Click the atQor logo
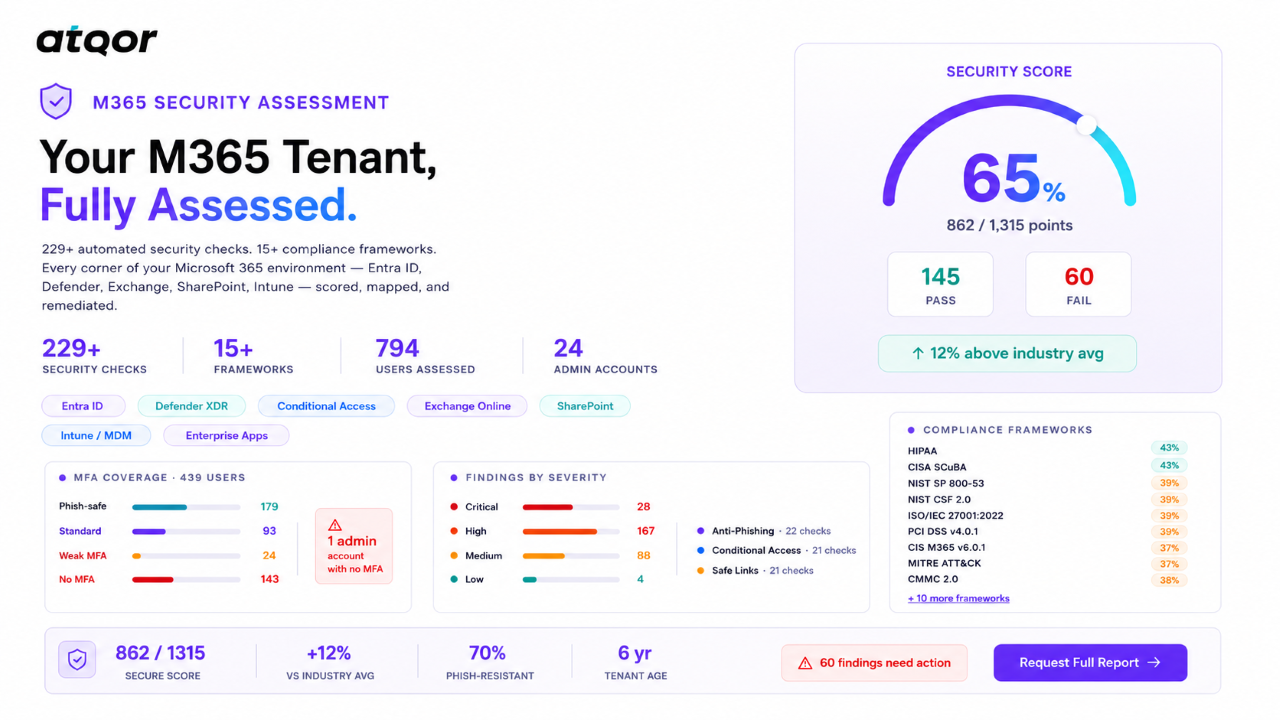The image size is (1280, 720). tap(97, 40)
